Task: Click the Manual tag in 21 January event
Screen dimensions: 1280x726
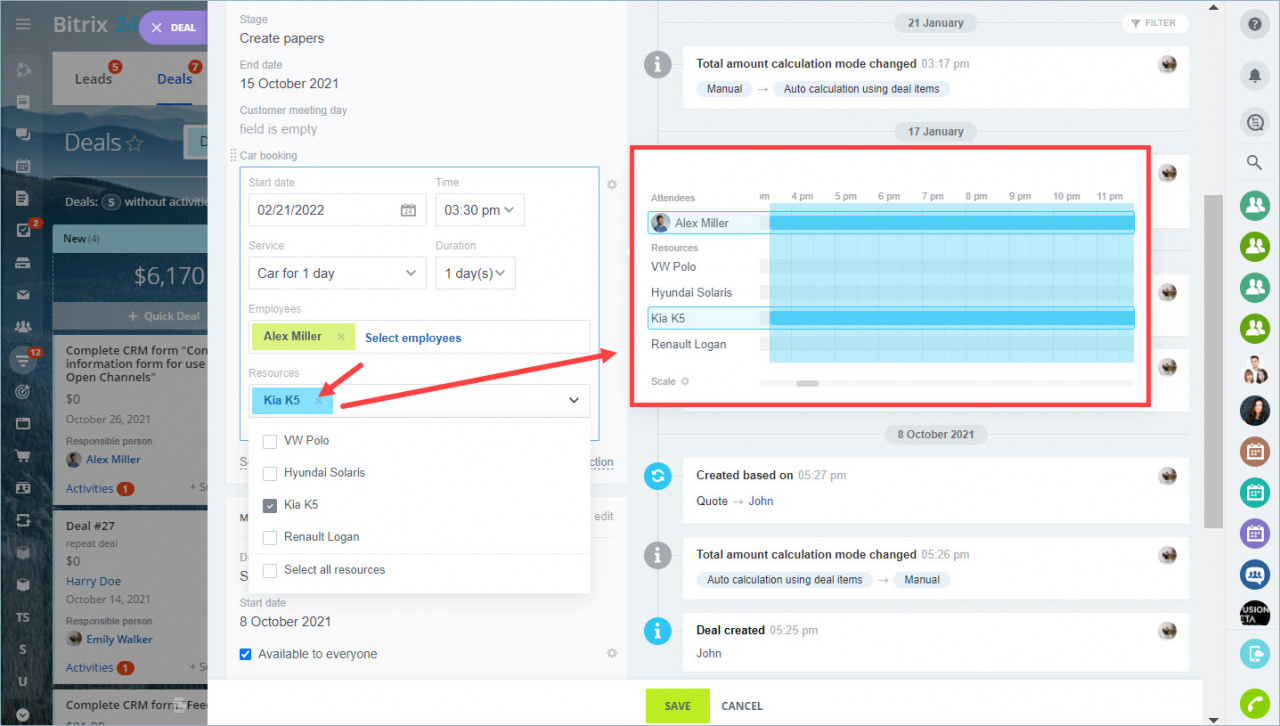Action: point(724,89)
